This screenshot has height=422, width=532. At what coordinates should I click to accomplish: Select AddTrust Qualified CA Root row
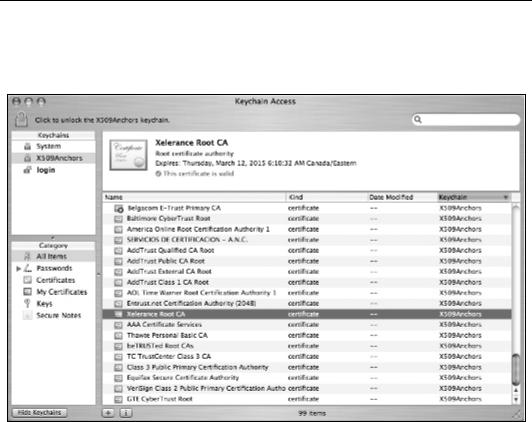307,250
